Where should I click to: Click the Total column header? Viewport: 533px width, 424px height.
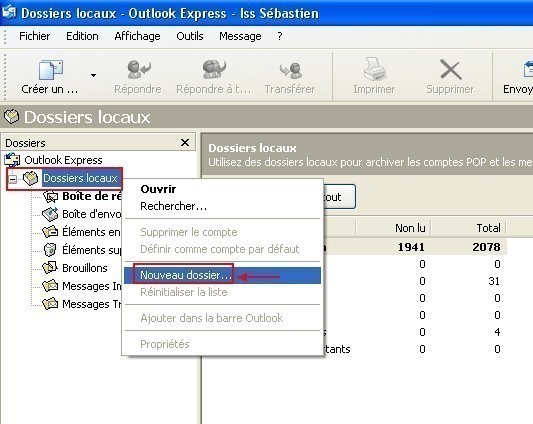tap(469, 228)
